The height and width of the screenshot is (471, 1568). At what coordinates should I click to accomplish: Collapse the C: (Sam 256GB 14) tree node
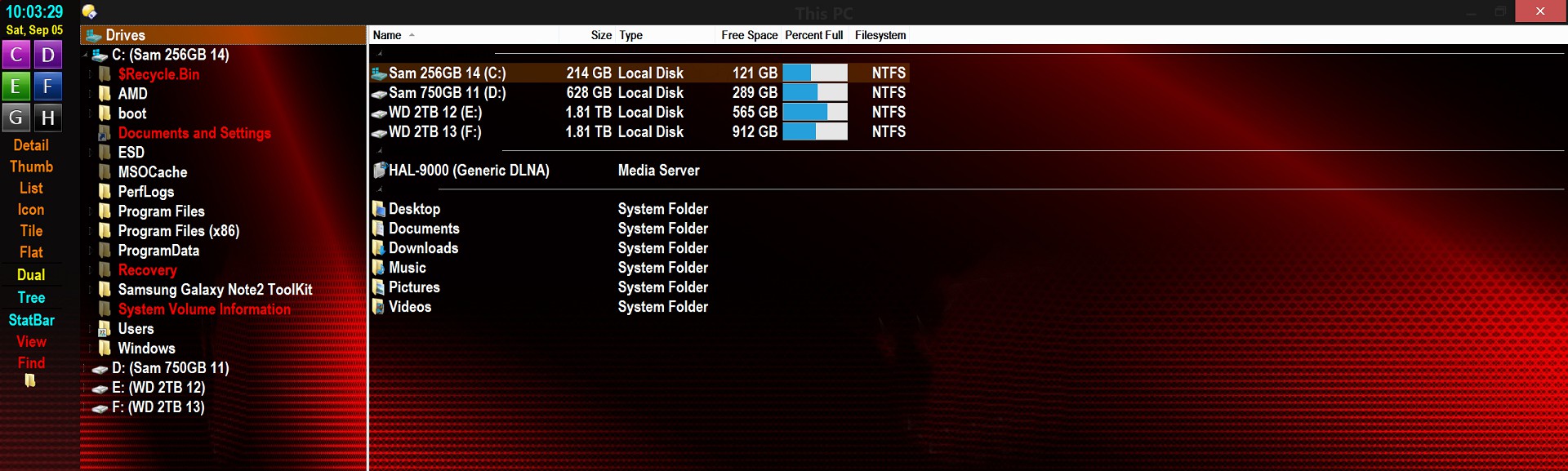[85, 56]
